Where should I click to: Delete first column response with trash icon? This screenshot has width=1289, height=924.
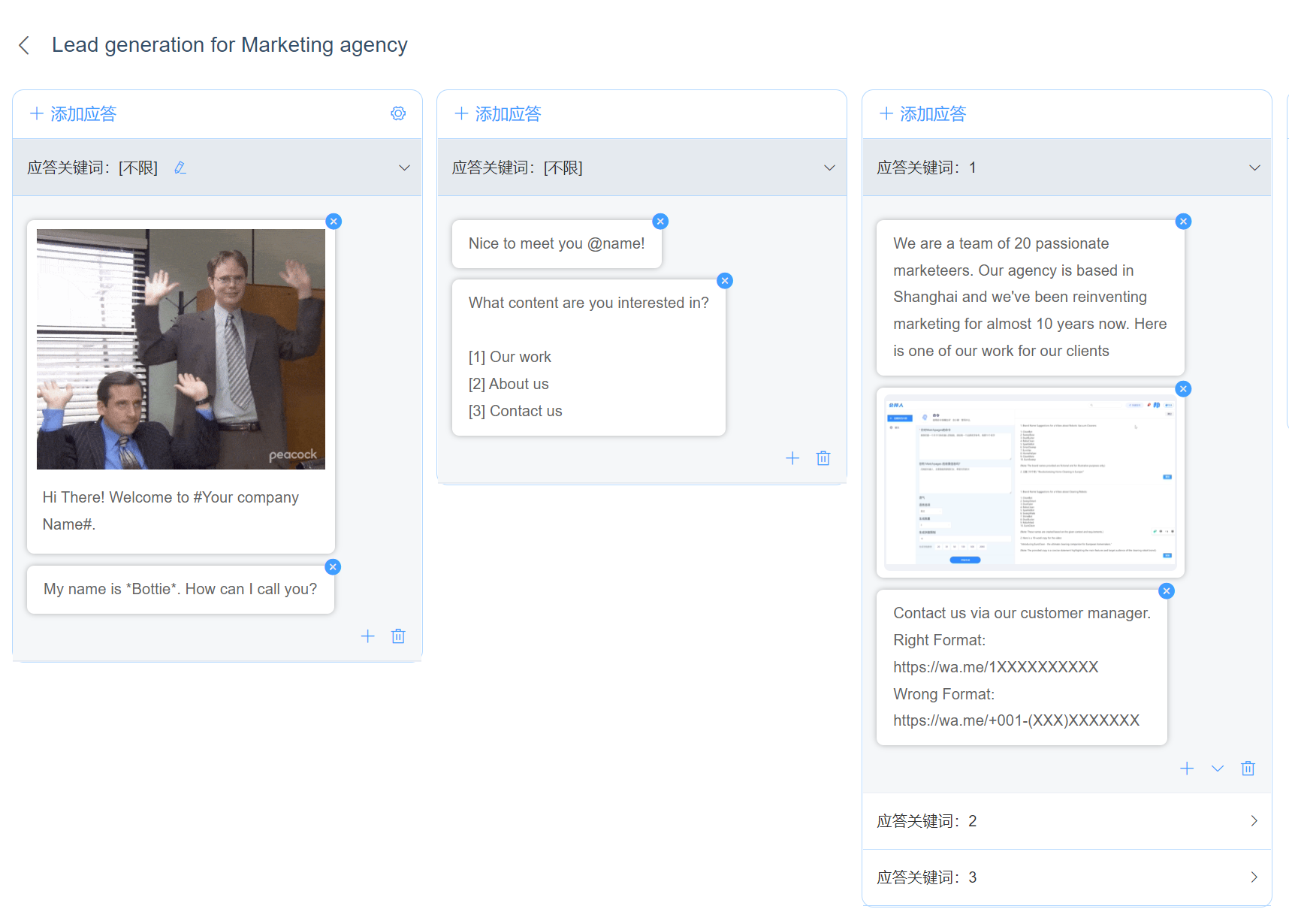point(398,636)
